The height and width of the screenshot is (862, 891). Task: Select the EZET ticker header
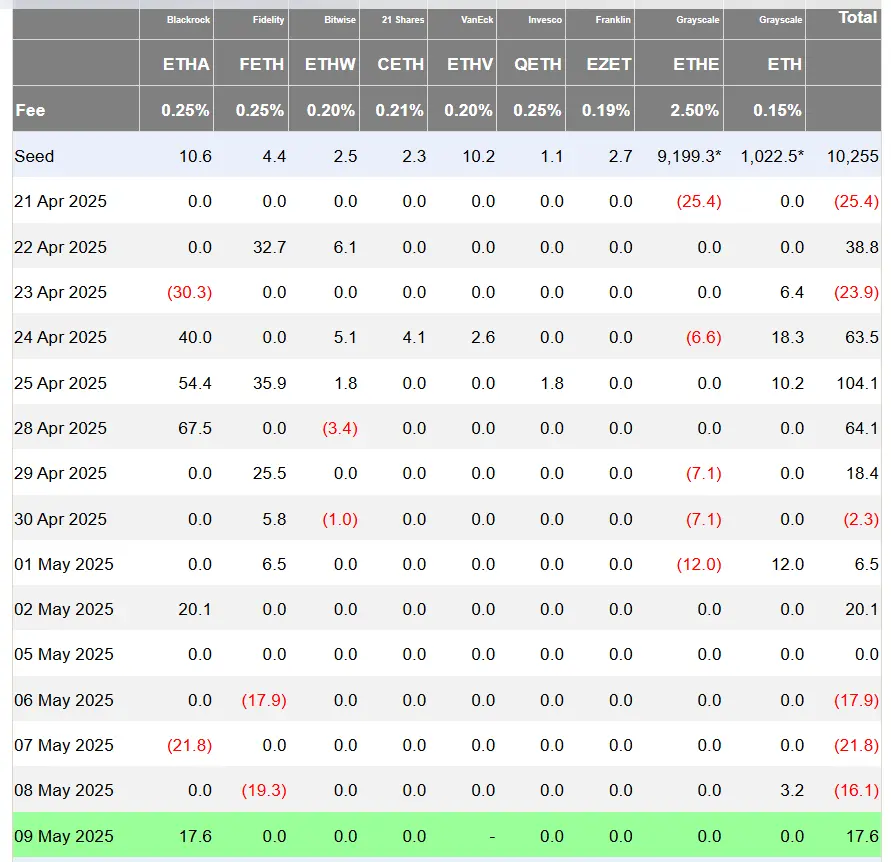coord(609,64)
